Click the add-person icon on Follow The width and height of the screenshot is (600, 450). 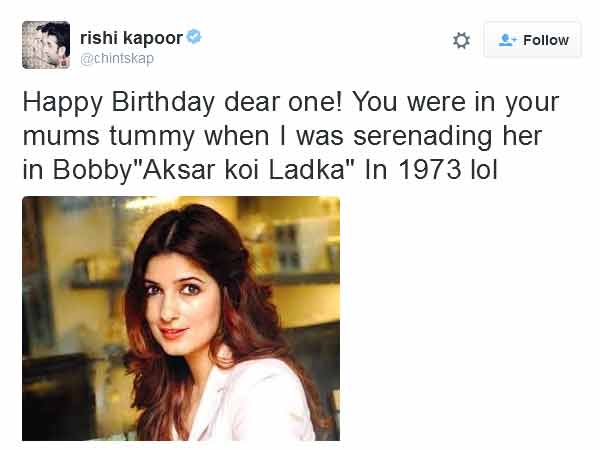(506, 40)
